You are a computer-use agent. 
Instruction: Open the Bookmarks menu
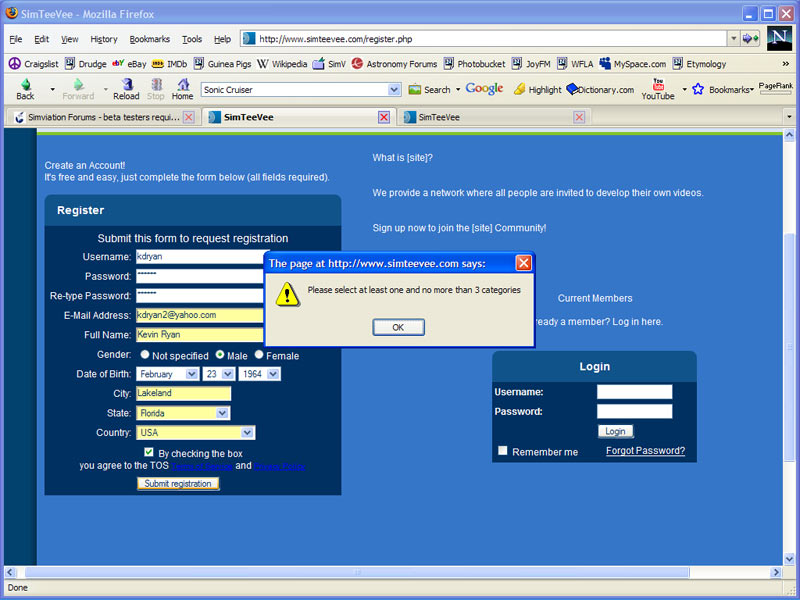click(x=149, y=39)
